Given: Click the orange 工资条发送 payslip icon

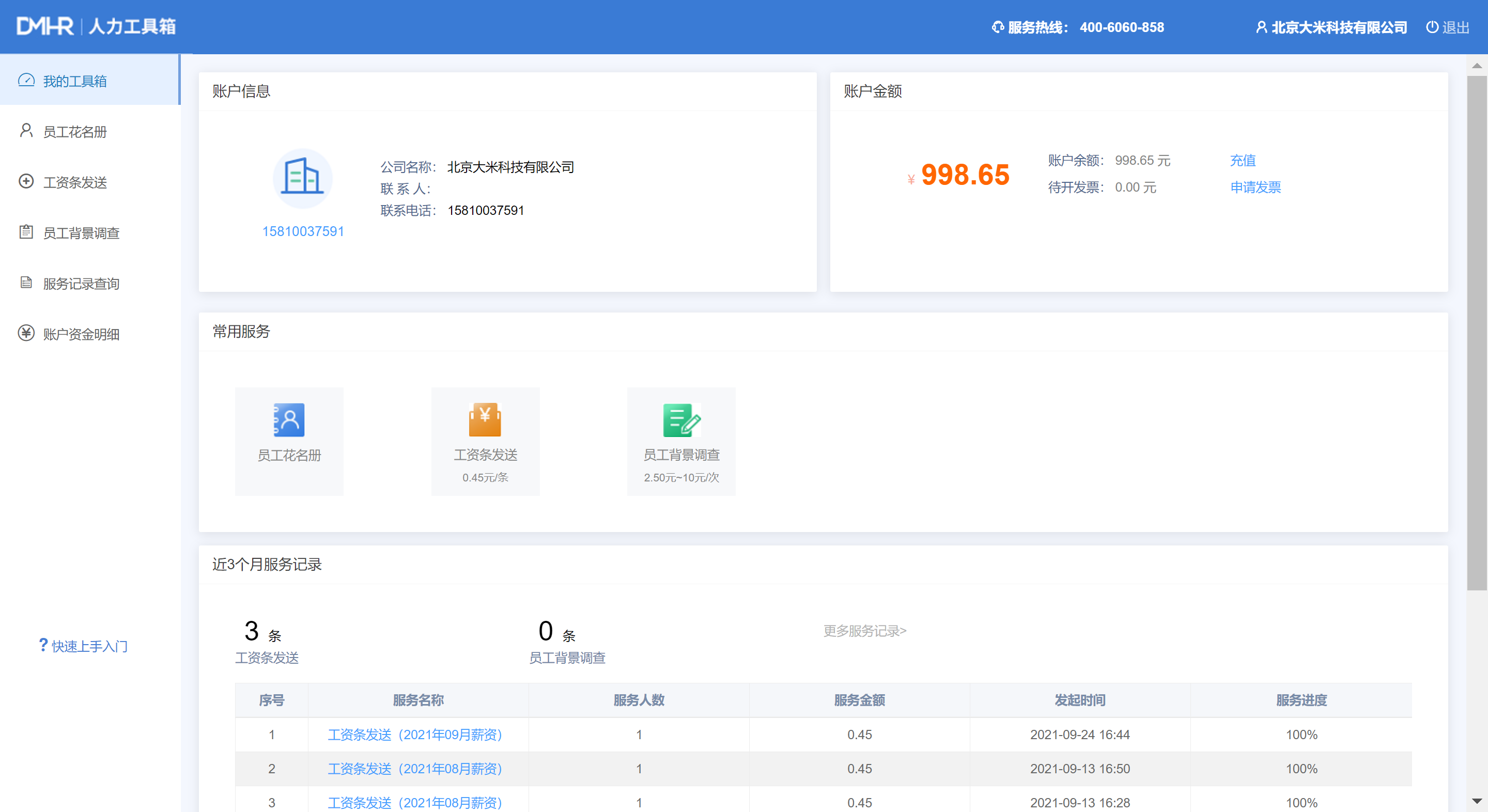Looking at the screenshot, I should tap(485, 420).
